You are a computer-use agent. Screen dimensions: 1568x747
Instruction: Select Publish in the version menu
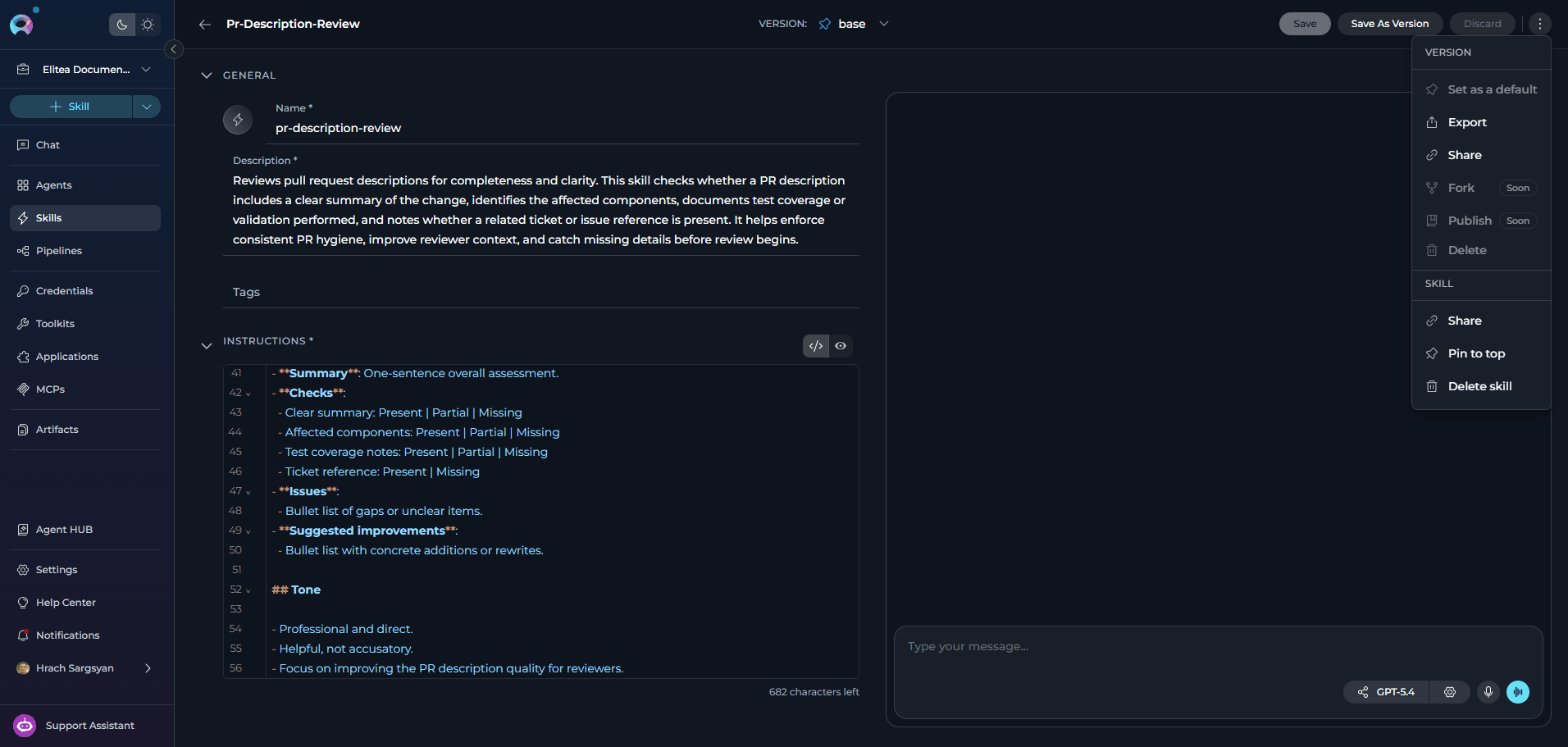[x=1481, y=221]
